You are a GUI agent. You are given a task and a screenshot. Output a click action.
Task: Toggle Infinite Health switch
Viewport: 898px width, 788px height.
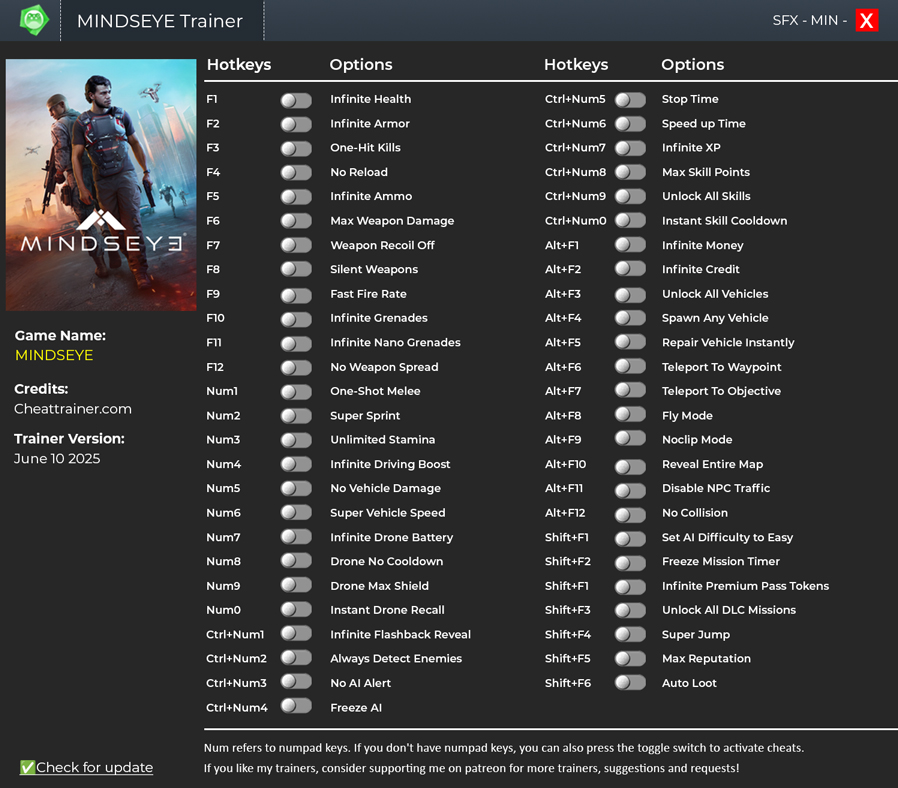[296, 100]
